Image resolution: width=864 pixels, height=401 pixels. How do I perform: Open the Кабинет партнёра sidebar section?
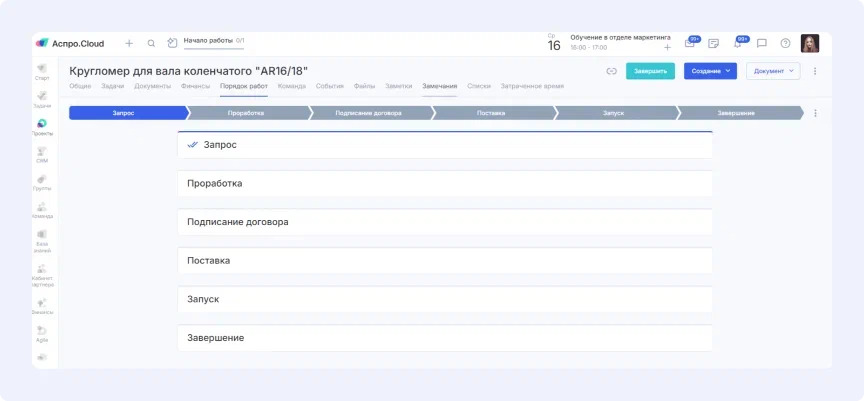42,275
